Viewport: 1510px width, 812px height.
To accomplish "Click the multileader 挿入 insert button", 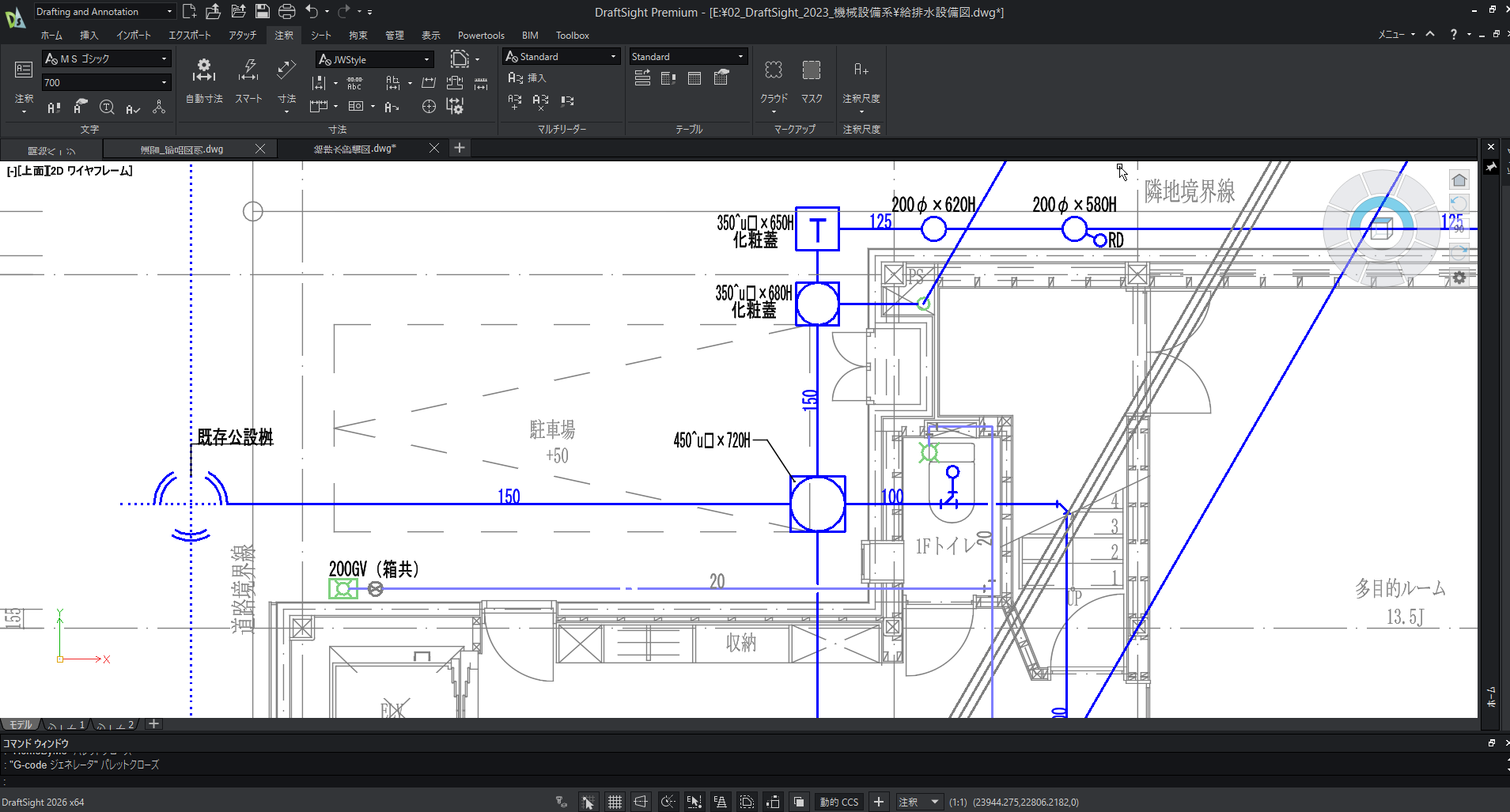I will (528, 77).
